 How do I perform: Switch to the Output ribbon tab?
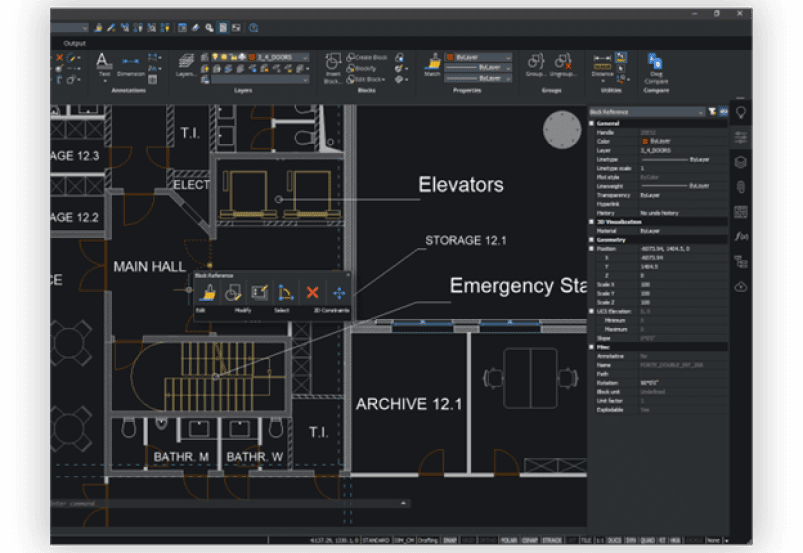pyautogui.click(x=75, y=43)
